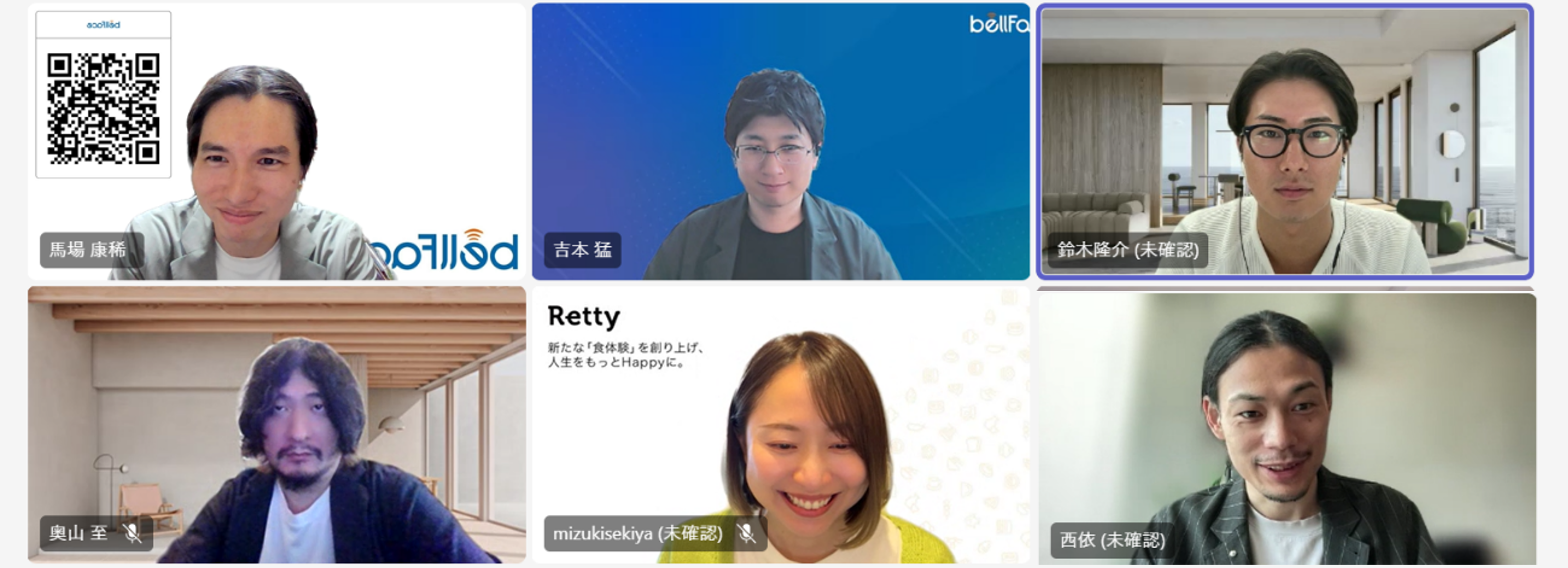Click the 鈴木隆介 (未確認) name label

tap(1128, 250)
